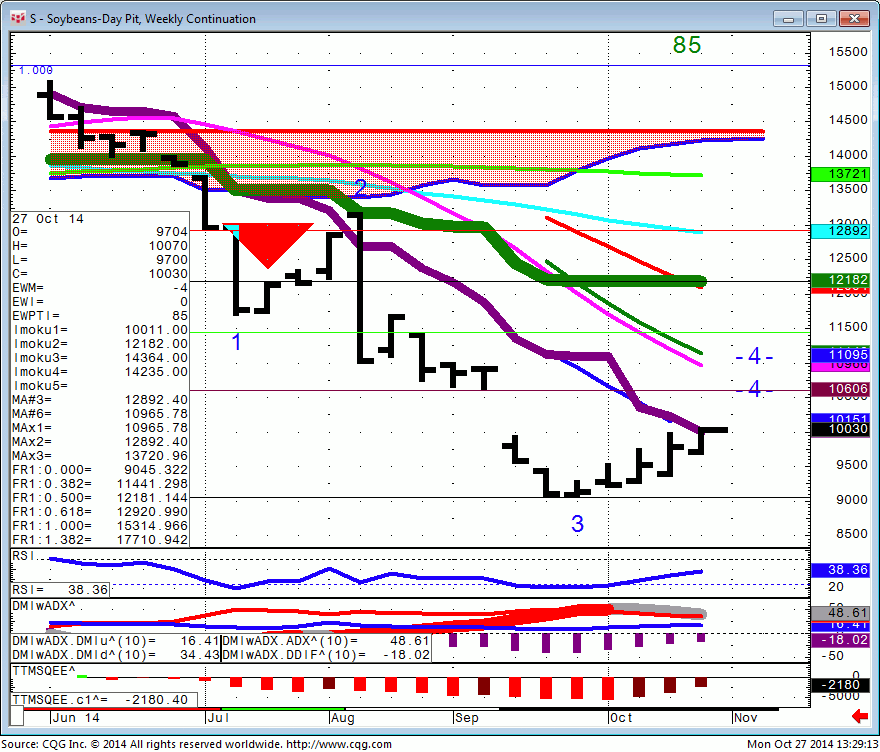Click the gray 48.61 ADX value label

[841, 613]
